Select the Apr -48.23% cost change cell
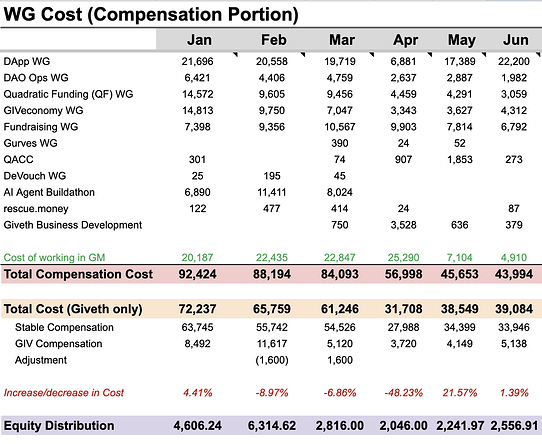542x444 pixels. tap(403, 393)
